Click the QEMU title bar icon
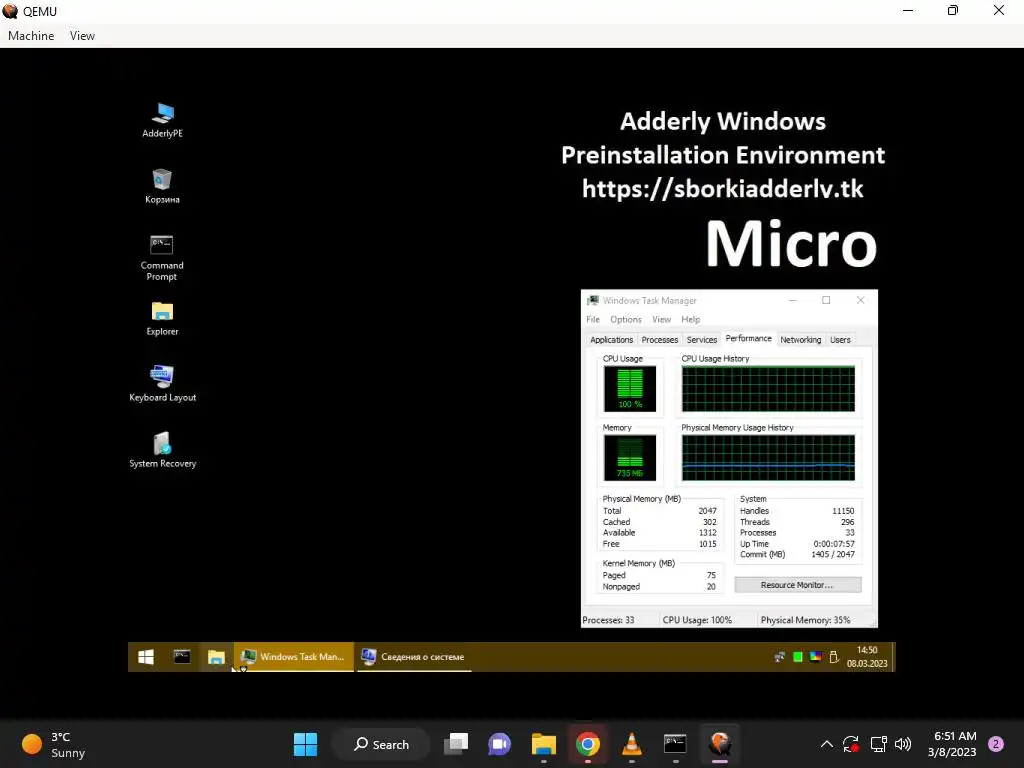 point(10,11)
